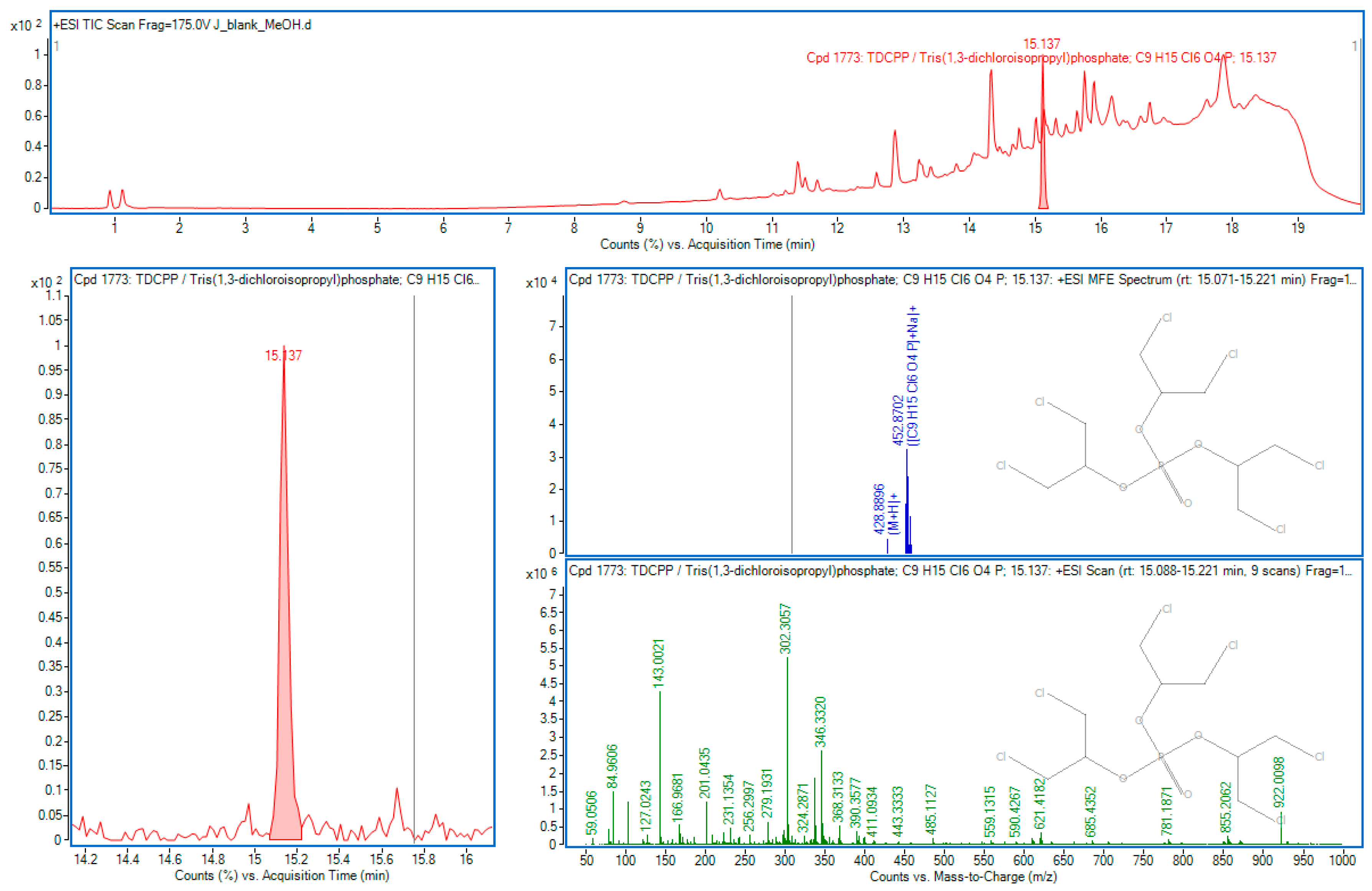Click the blue 452.8702 peak in the MFE spectrum
Screen dimensions: 1372x891
point(908,502)
